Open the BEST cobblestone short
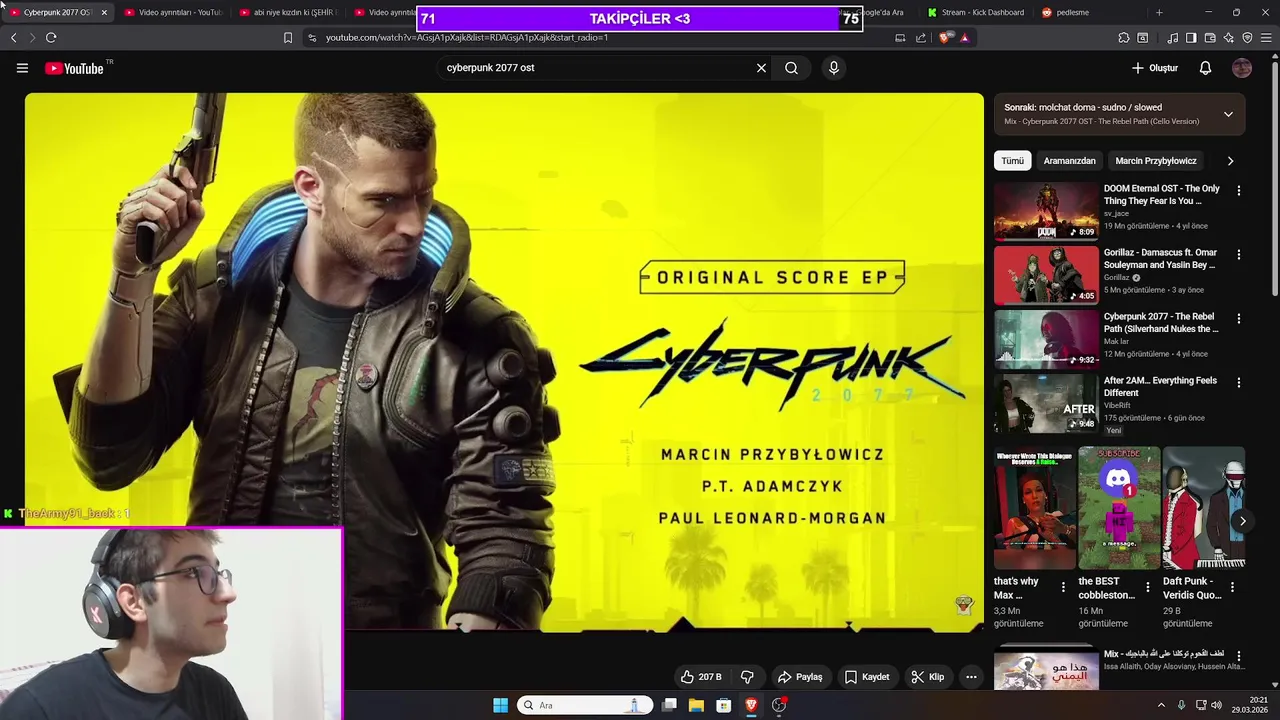Screen dimensions: 1280x720 pos(1119,508)
